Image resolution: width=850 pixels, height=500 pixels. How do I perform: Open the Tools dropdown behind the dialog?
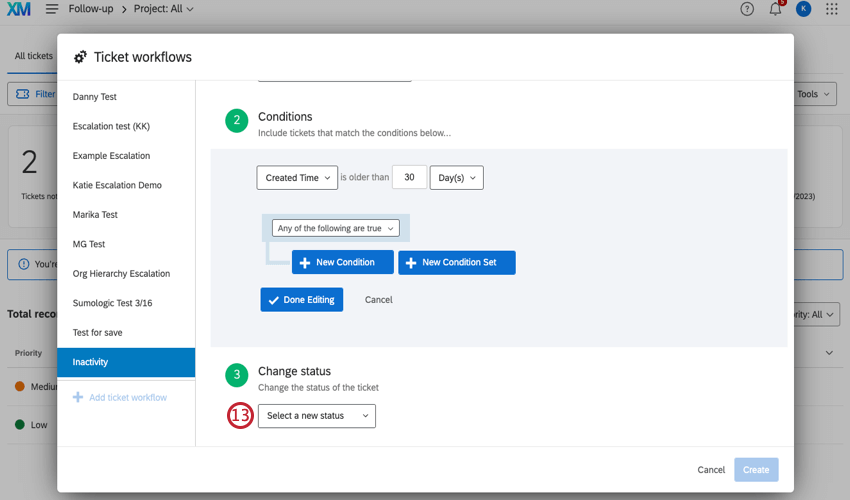pyautogui.click(x=814, y=94)
